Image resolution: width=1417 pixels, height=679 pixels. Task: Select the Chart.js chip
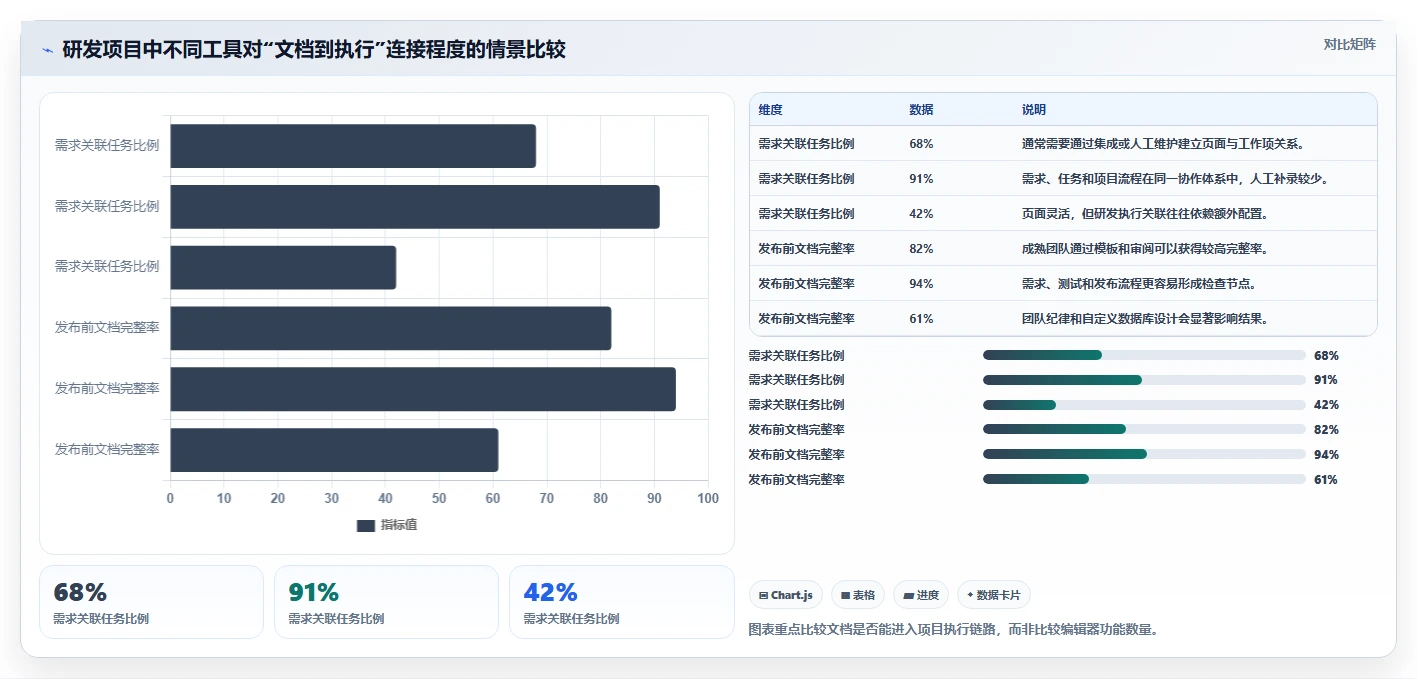(x=786, y=595)
